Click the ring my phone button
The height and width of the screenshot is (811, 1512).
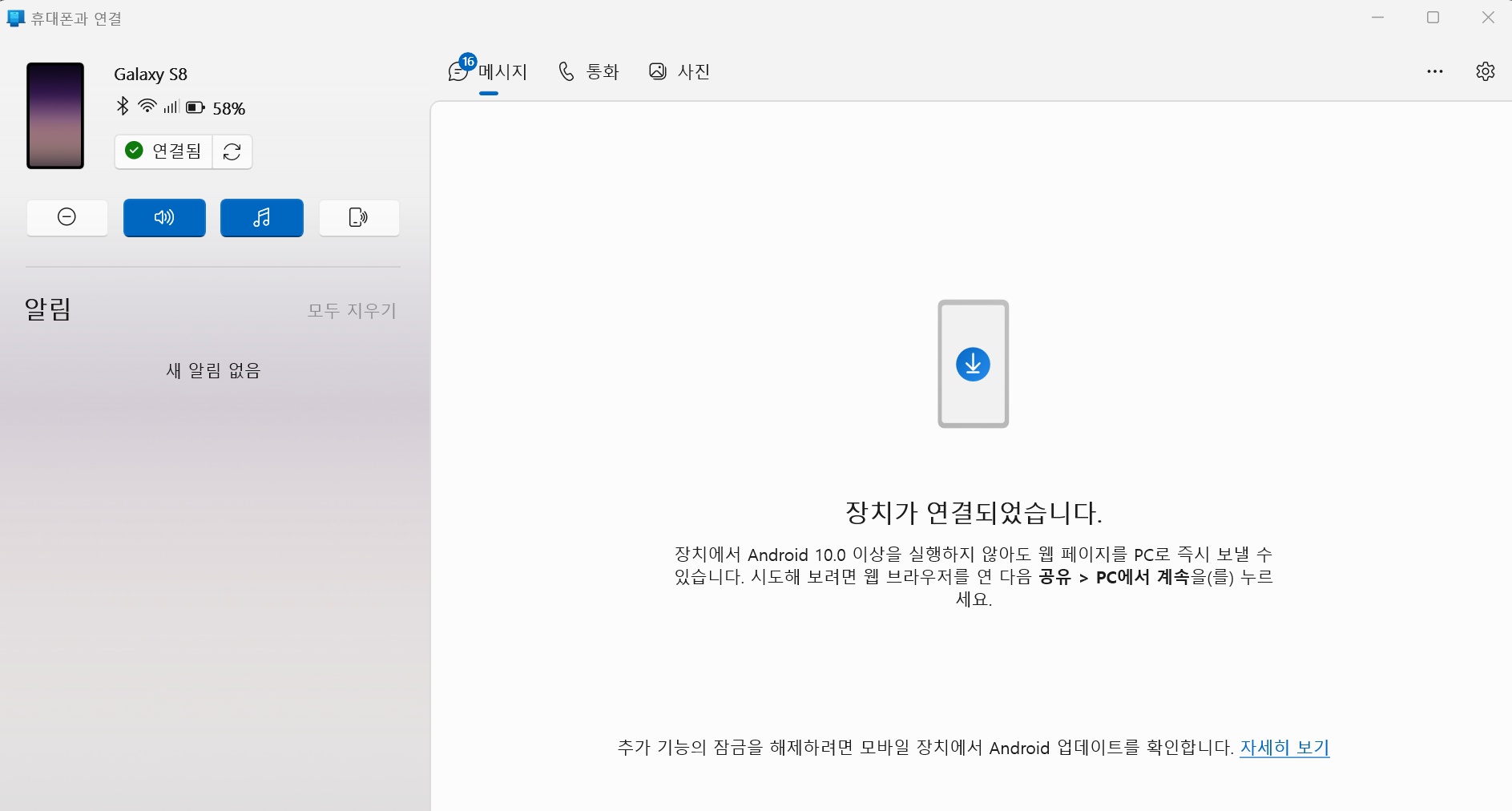pyautogui.click(x=359, y=217)
